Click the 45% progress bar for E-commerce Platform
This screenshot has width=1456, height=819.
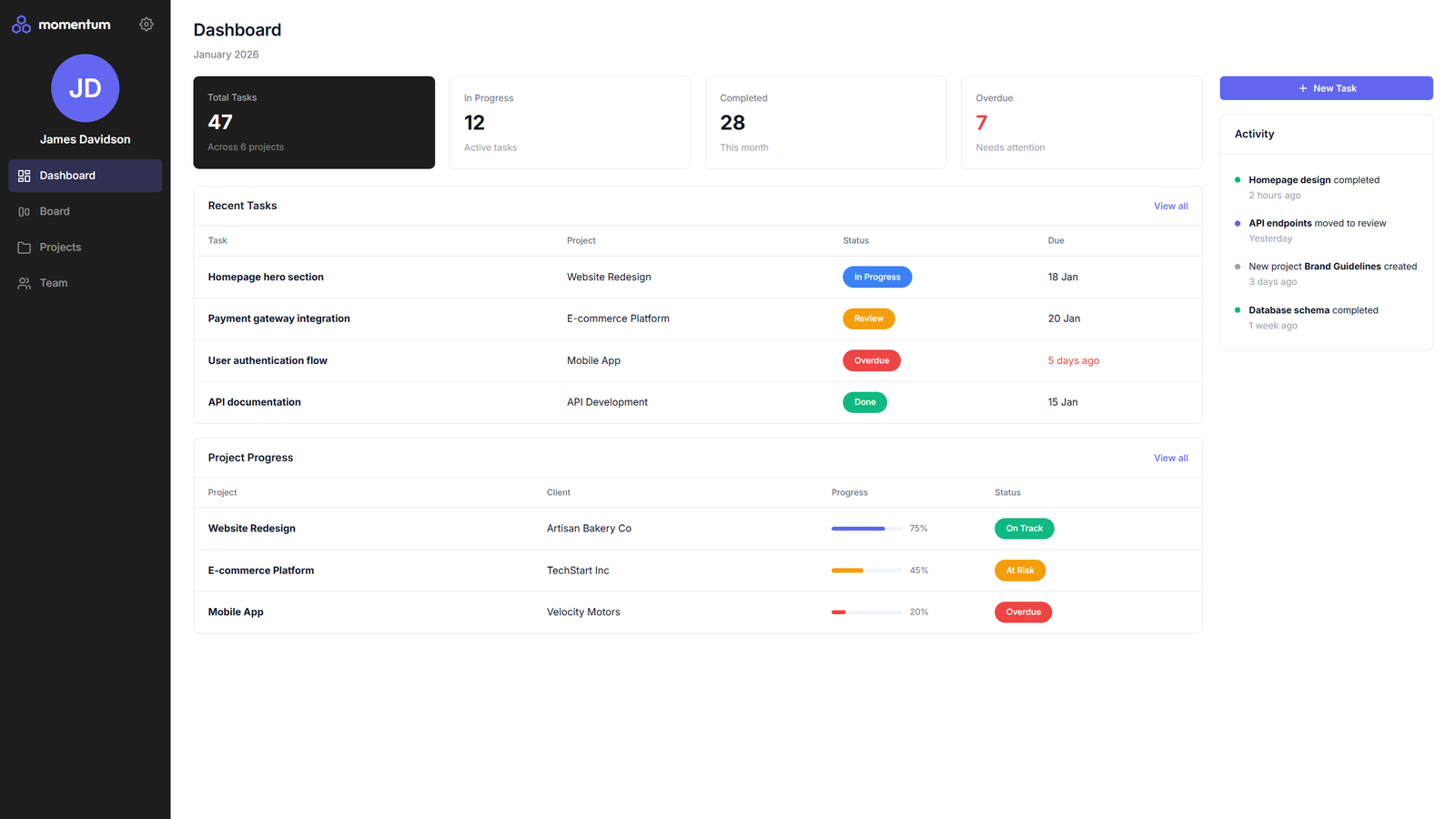click(x=865, y=571)
